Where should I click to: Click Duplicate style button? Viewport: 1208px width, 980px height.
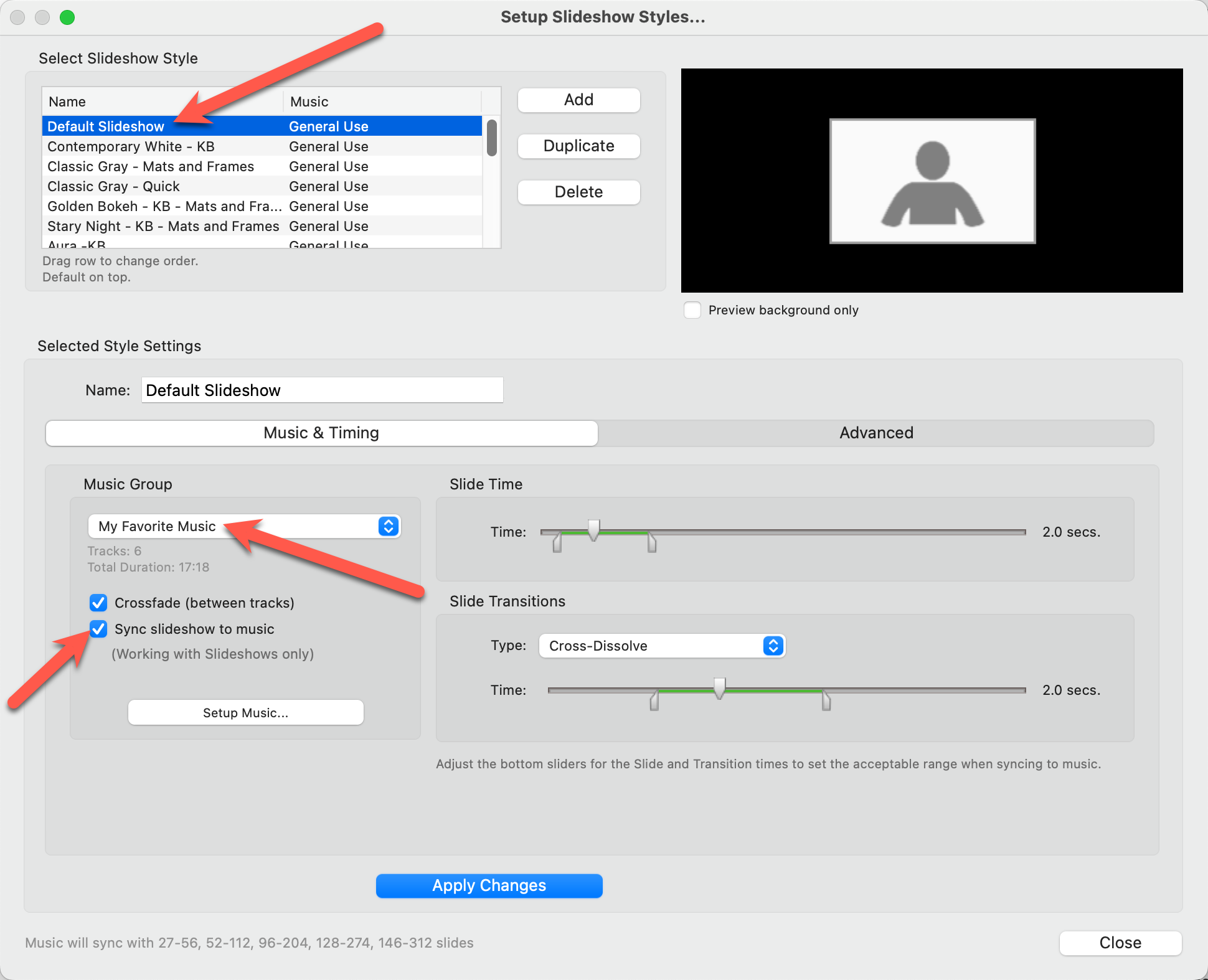tap(578, 146)
